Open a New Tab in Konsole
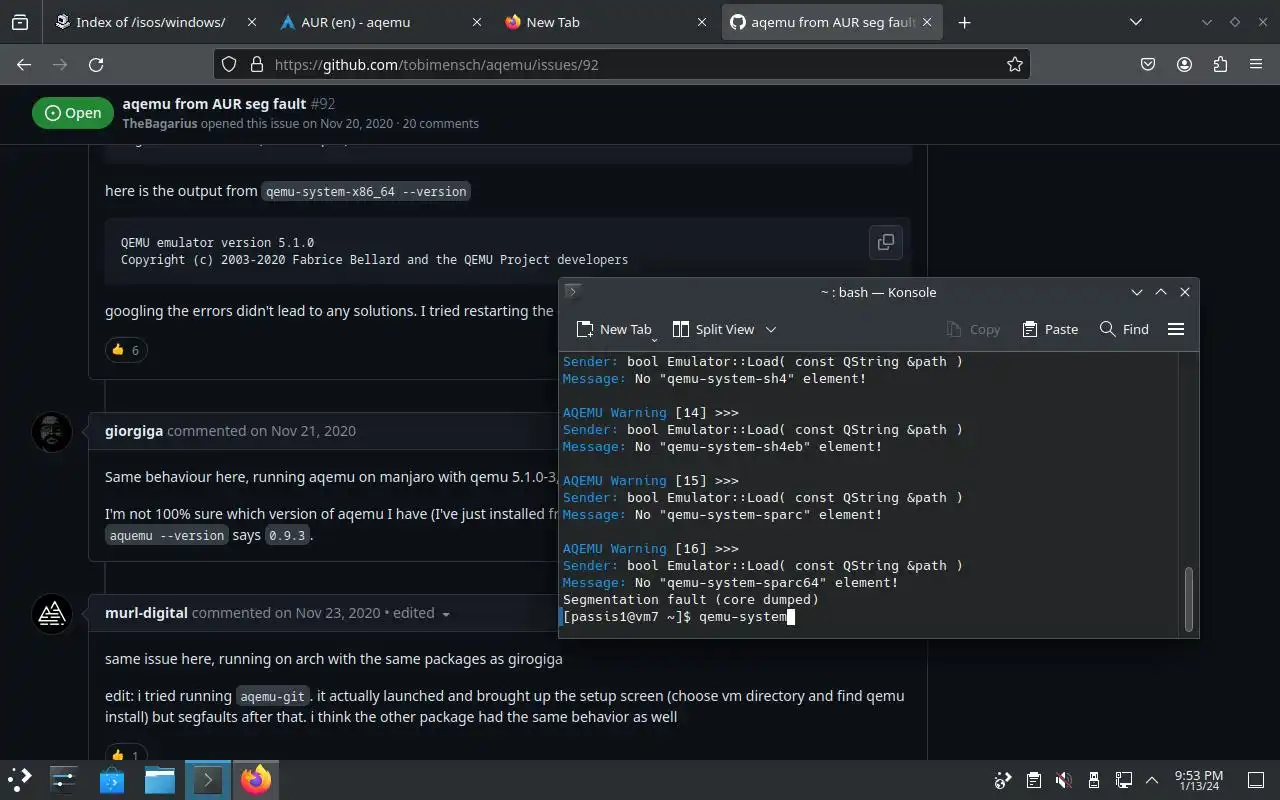Viewport: 1280px width, 800px height. (x=614, y=329)
